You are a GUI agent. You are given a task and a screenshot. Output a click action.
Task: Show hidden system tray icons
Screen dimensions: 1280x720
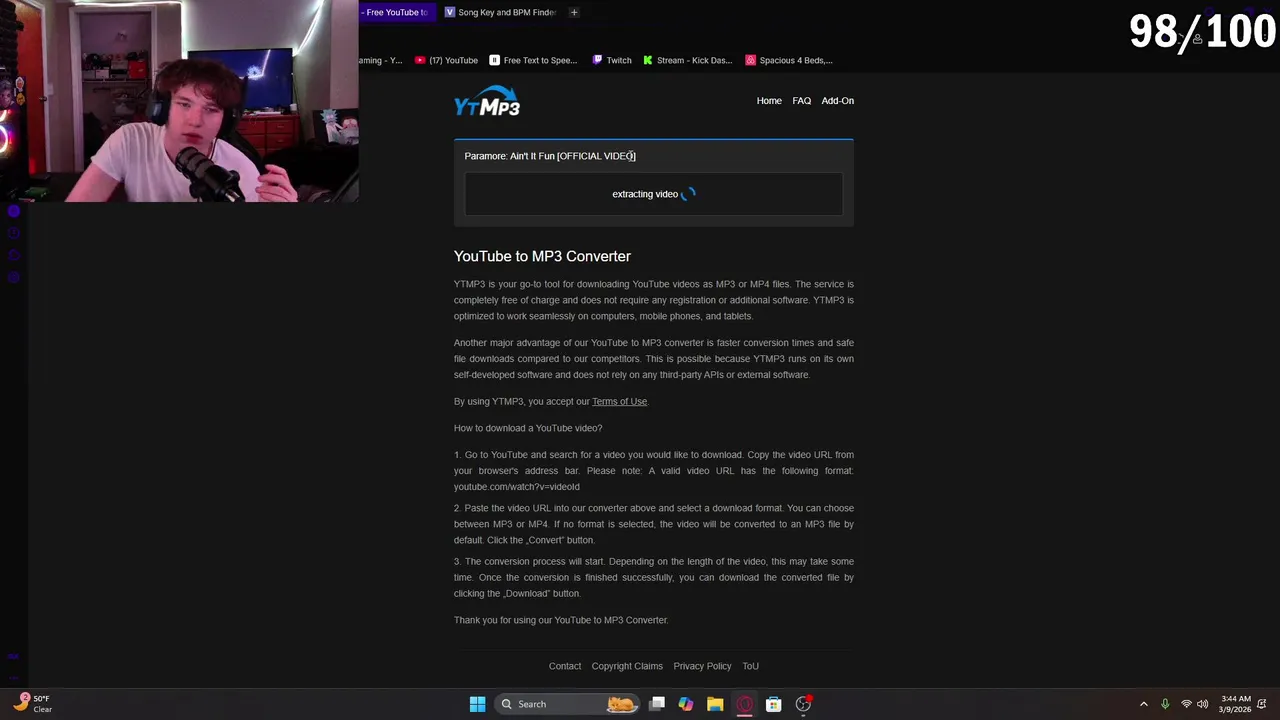pyautogui.click(x=1144, y=704)
